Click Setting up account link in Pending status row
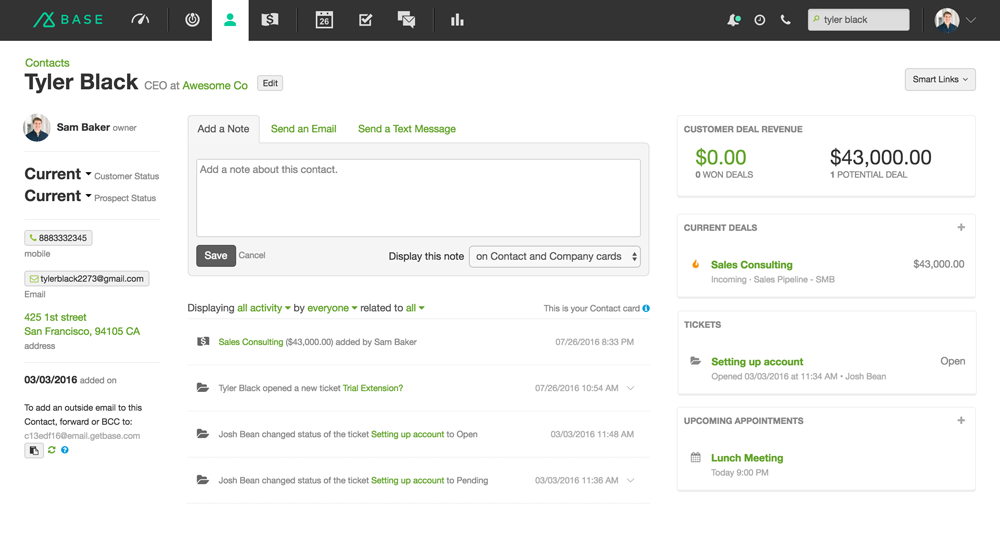 coord(408,480)
